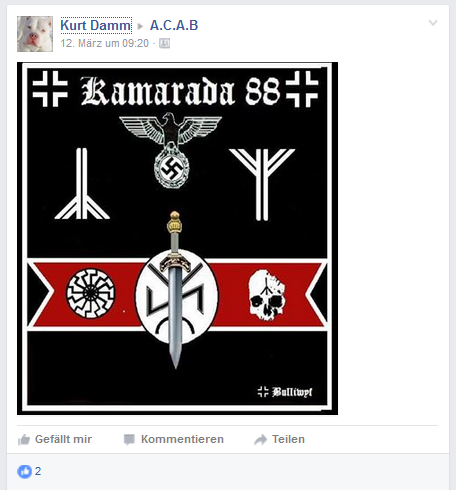Click the group audience privacy icon
456x490 pixels.
pyautogui.click(x=164, y=43)
